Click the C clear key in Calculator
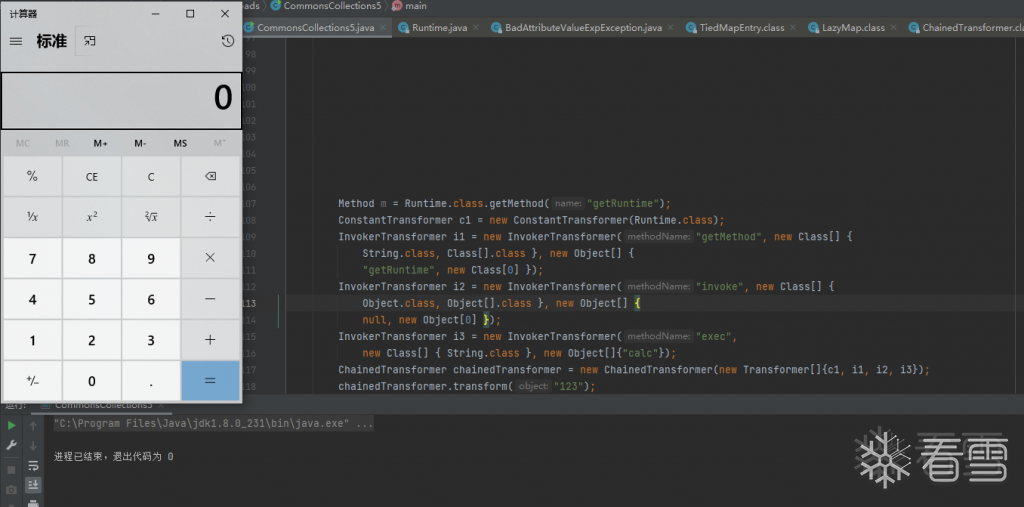 pyautogui.click(x=151, y=176)
